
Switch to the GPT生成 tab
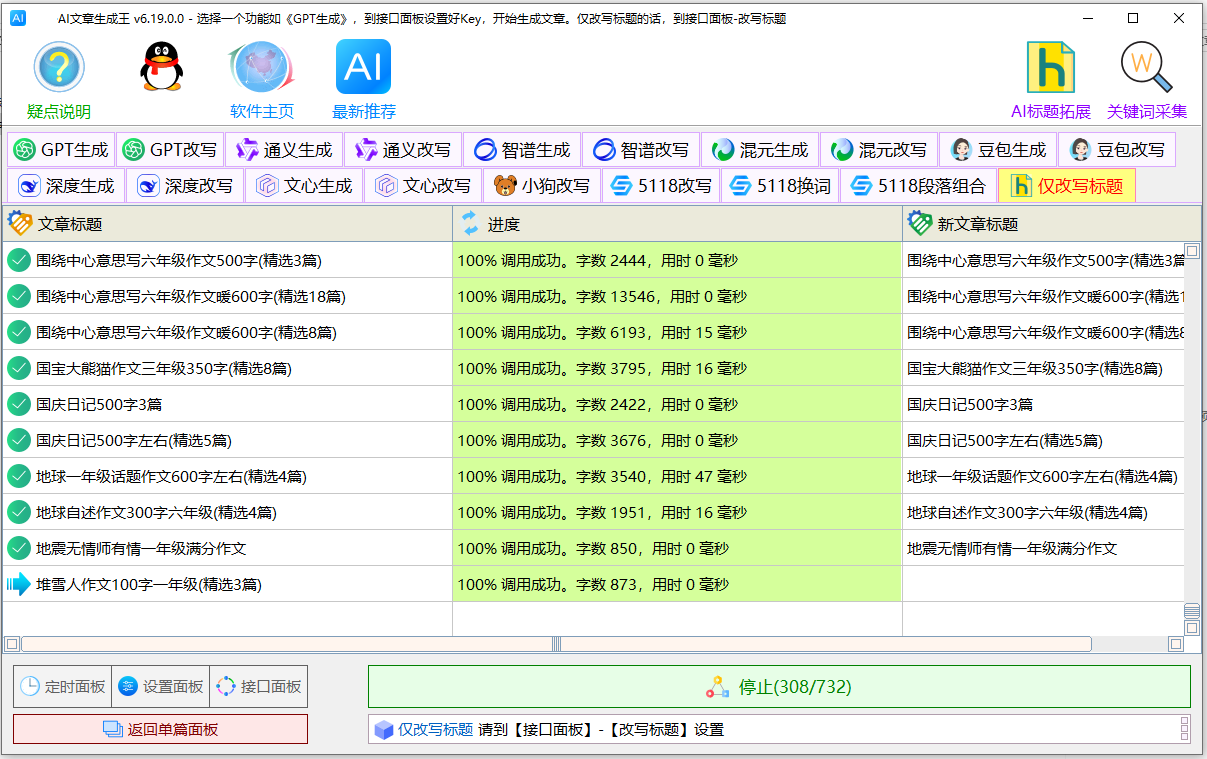[61, 150]
